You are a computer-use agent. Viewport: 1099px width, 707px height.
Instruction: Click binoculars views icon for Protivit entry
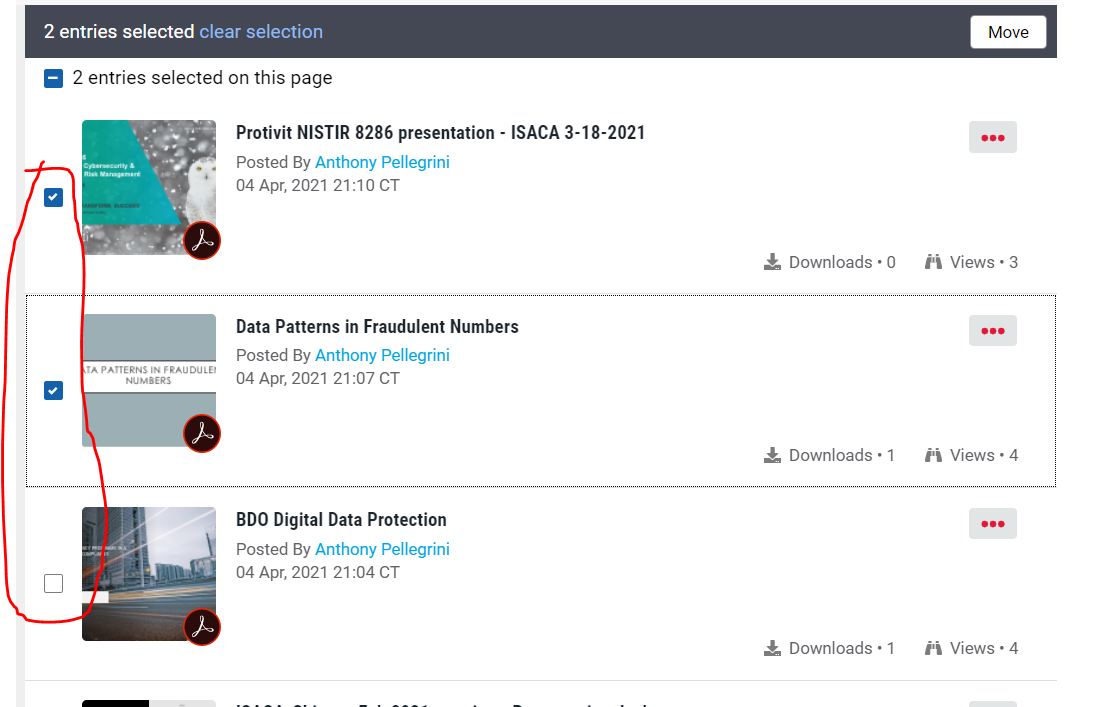tap(934, 262)
